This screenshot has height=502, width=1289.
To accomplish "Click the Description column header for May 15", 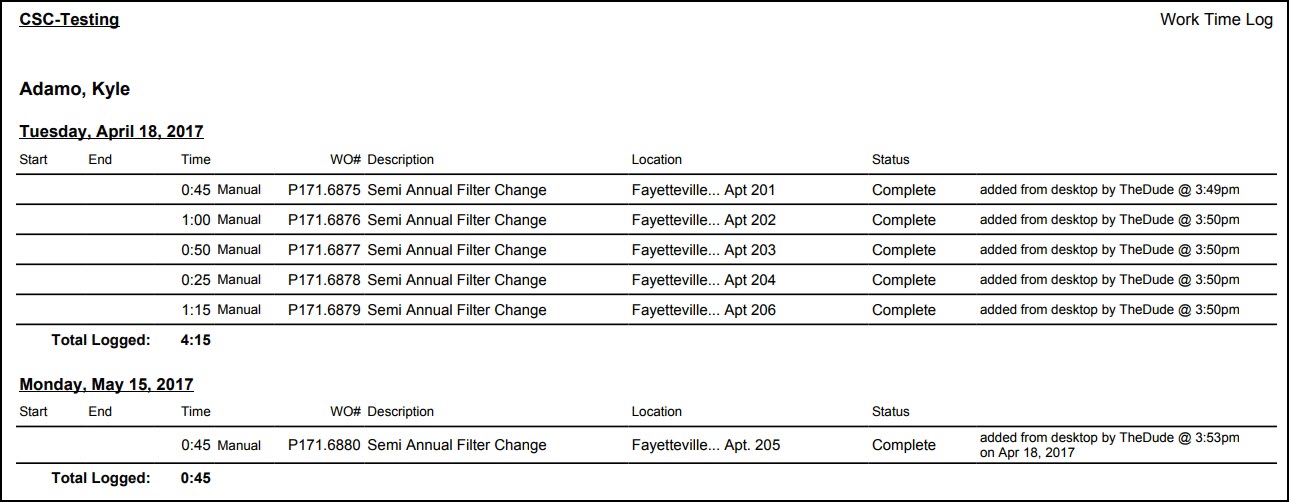I will tap(400, 411).
